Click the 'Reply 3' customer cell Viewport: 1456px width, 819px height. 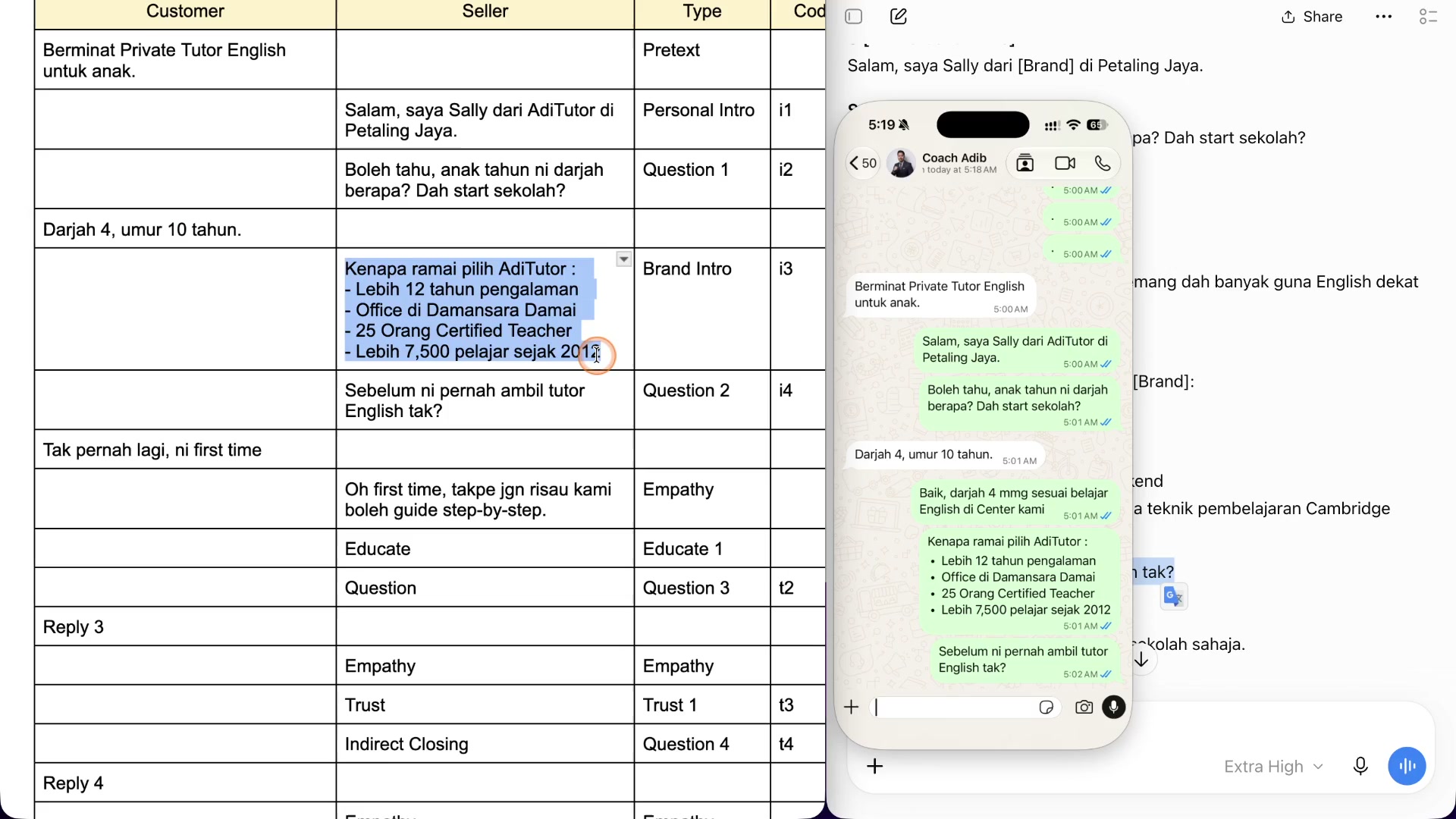[185, 627]
